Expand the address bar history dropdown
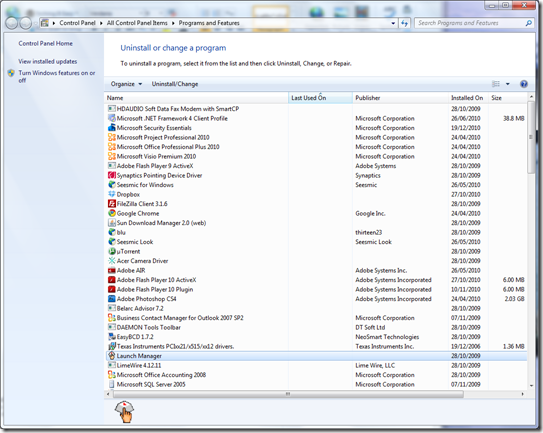Image resolution: width=543 pixels, height=433 pixels. [393, 23]
